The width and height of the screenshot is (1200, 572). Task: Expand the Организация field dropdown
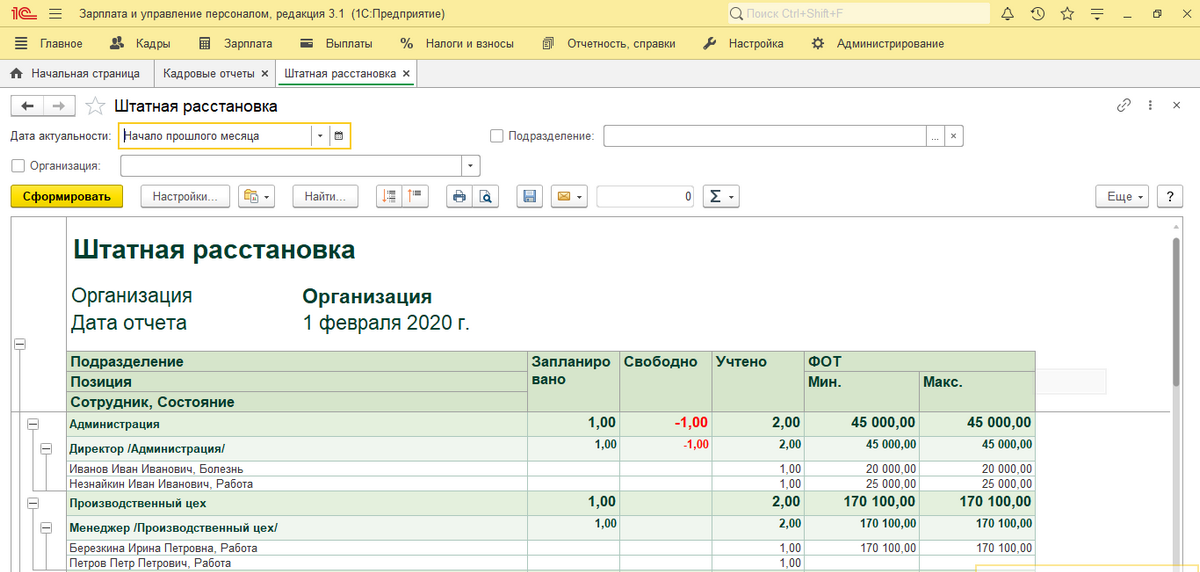coord(471,166)
